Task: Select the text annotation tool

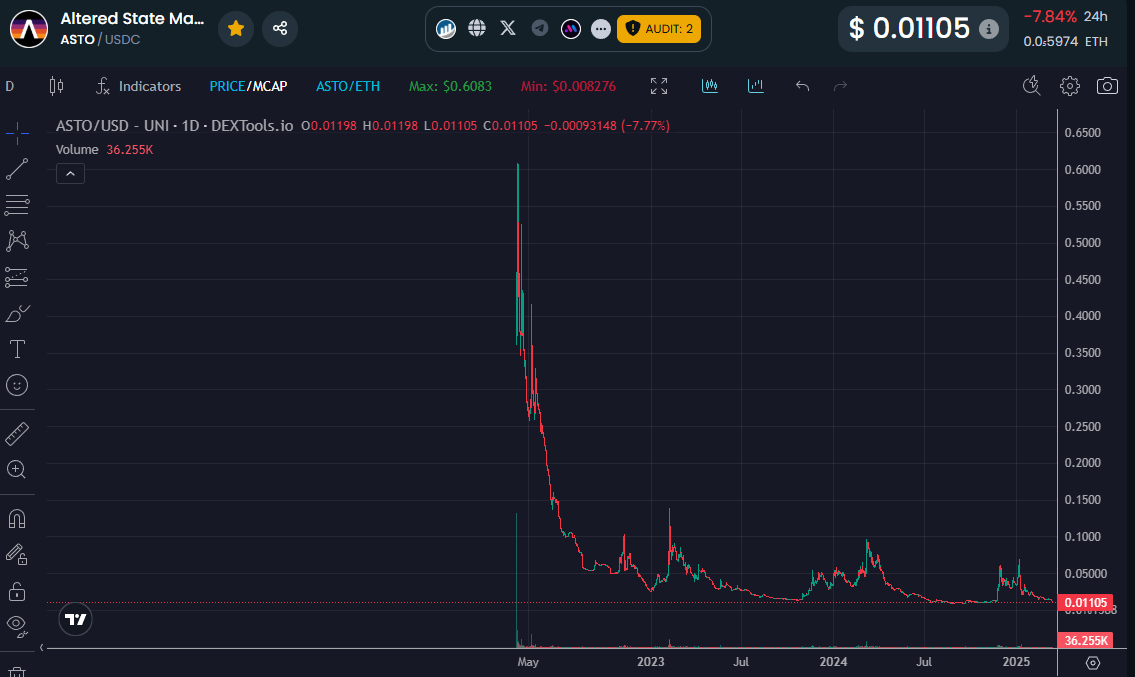Action: 17,350
